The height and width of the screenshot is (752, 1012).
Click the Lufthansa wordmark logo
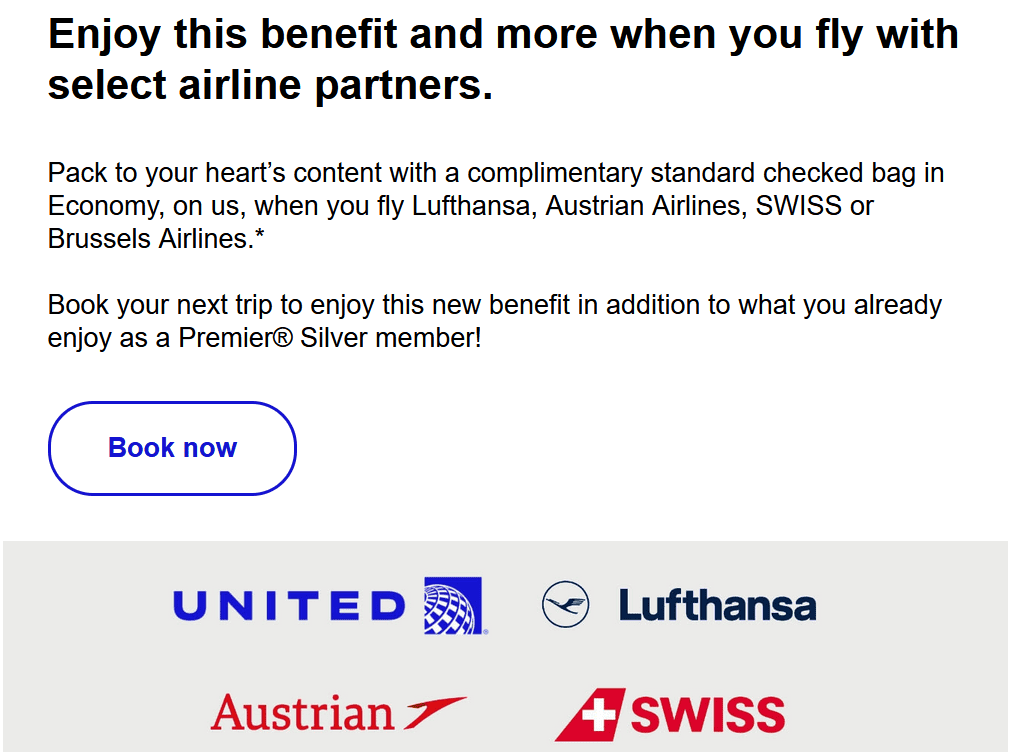[717, 606]
